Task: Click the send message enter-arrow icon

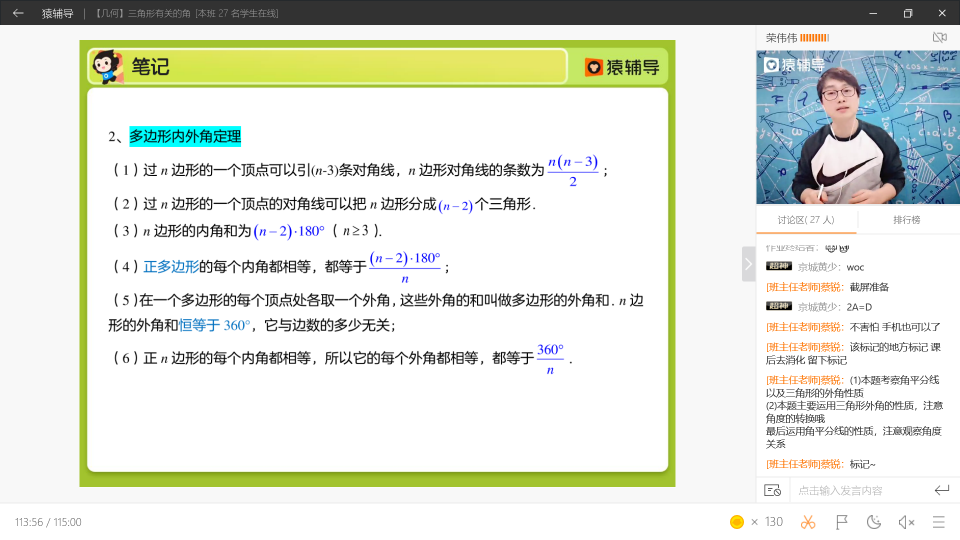Action: tap(941, 490)
